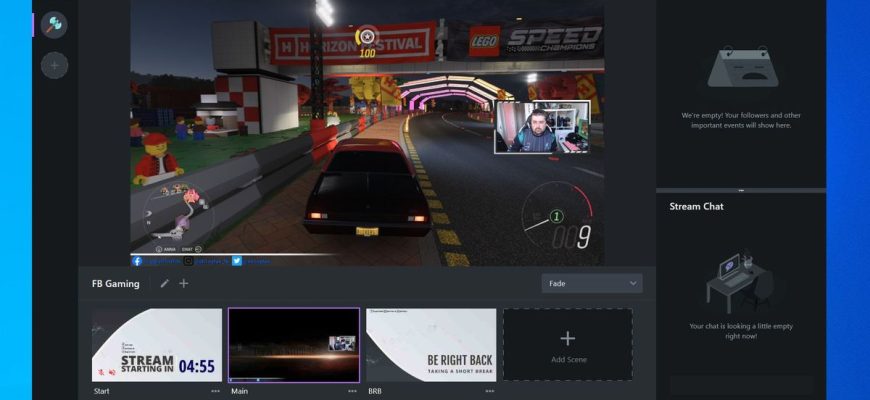Click the "We're empty!" events message
This screenshot has width=870, height=400.
(x=741, y=120)
